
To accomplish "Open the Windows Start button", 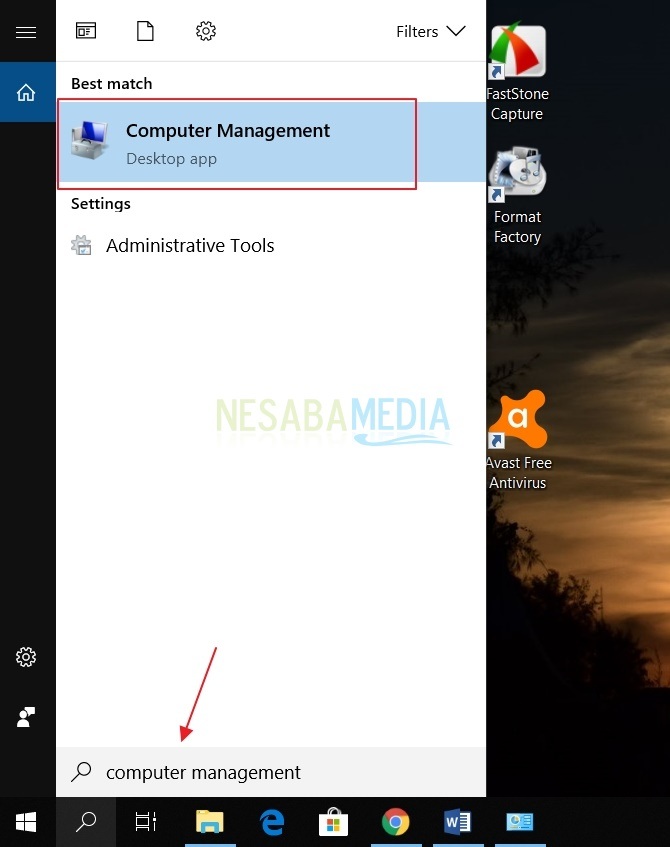I will click(x=27, y=822).
